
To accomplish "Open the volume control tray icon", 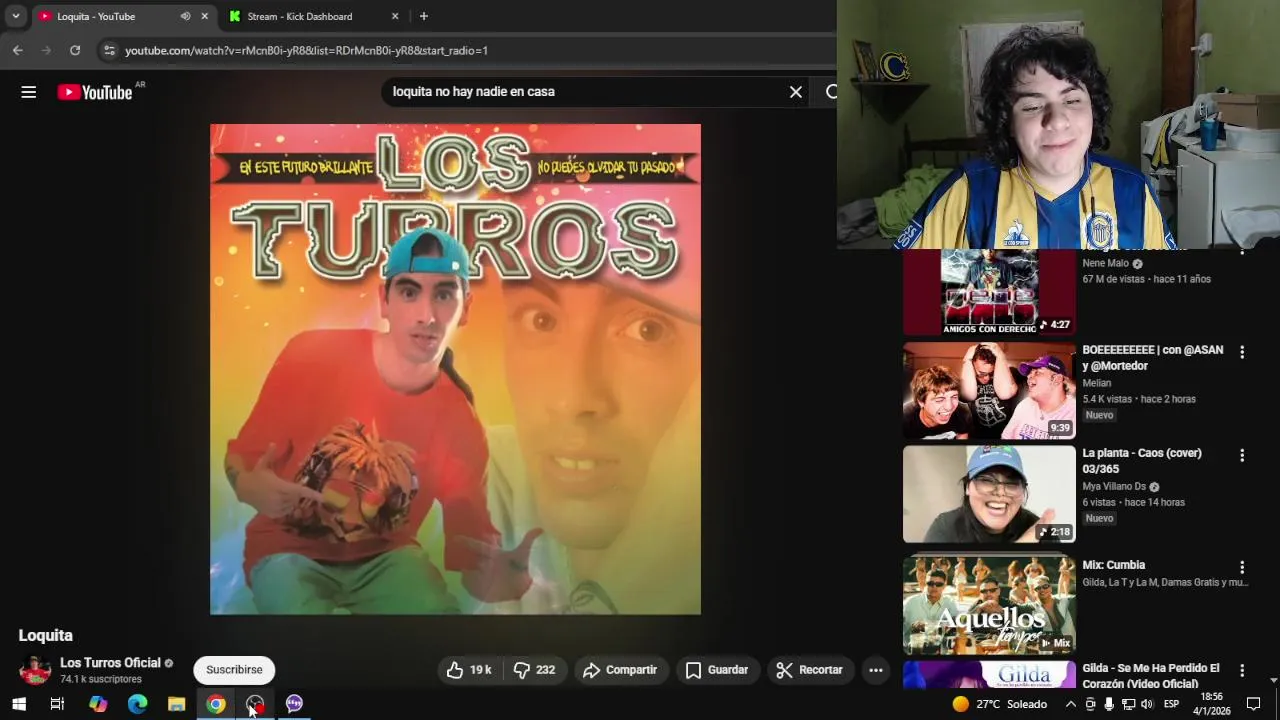I will pos(1147,704).
